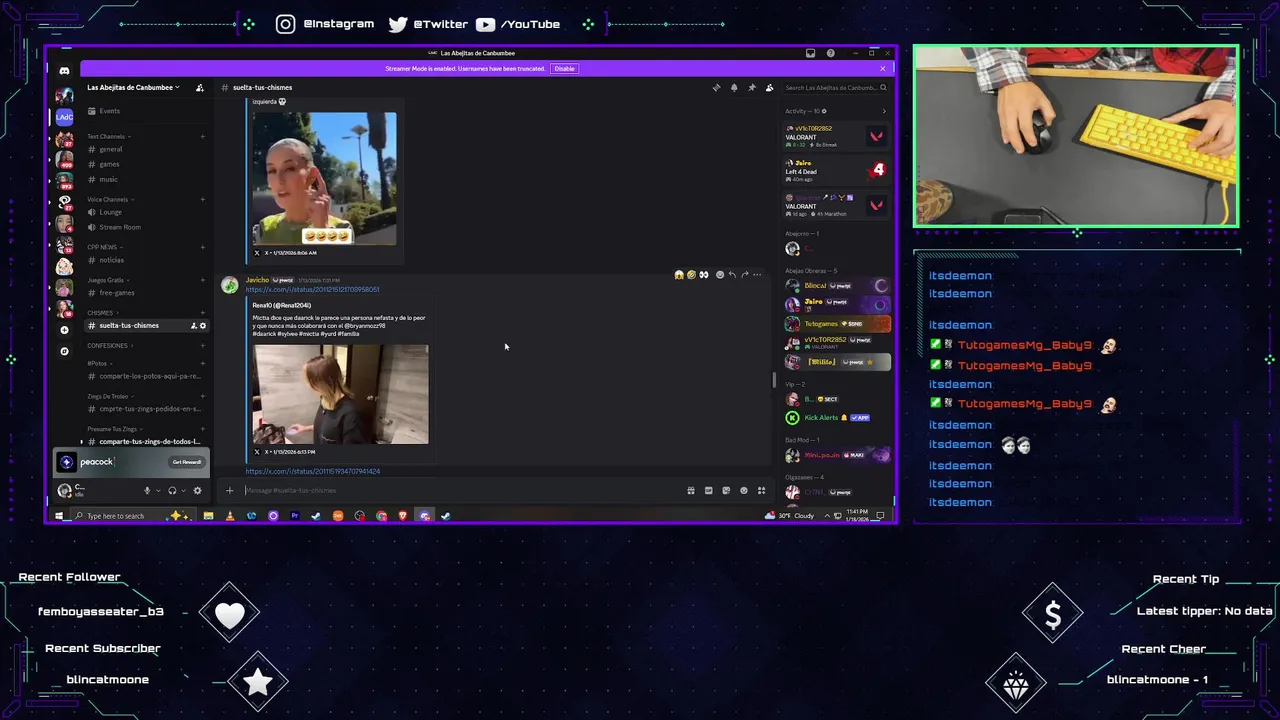Open User Settings gear icon

click(197, 490)
